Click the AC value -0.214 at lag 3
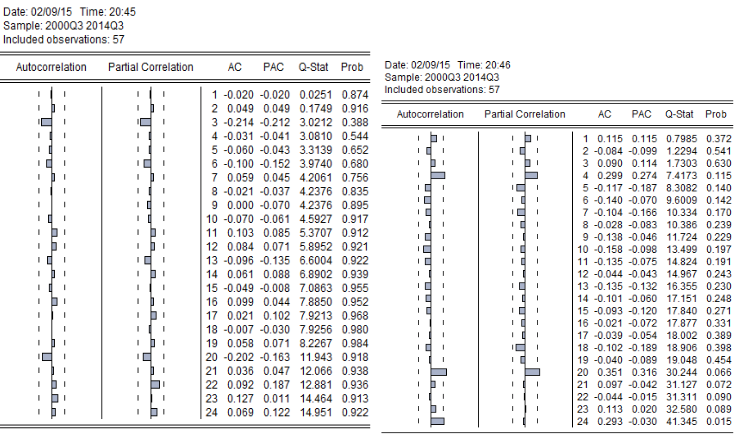734x434 pixels. pos(238,123)
